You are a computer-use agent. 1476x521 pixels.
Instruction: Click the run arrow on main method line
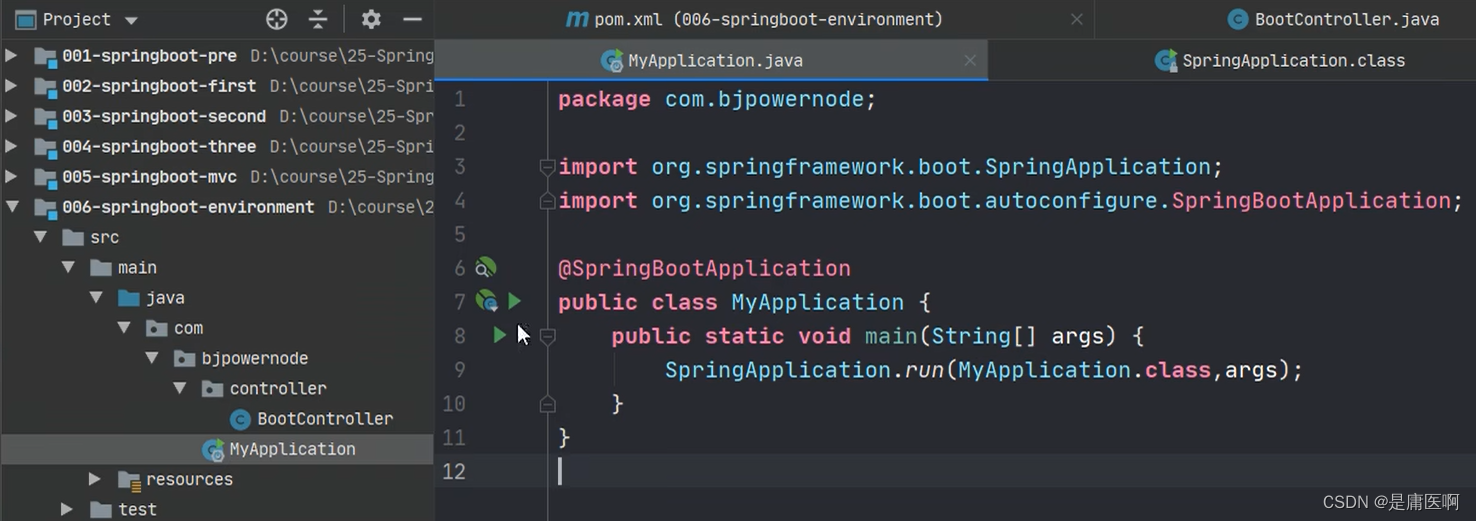point(499,335)
